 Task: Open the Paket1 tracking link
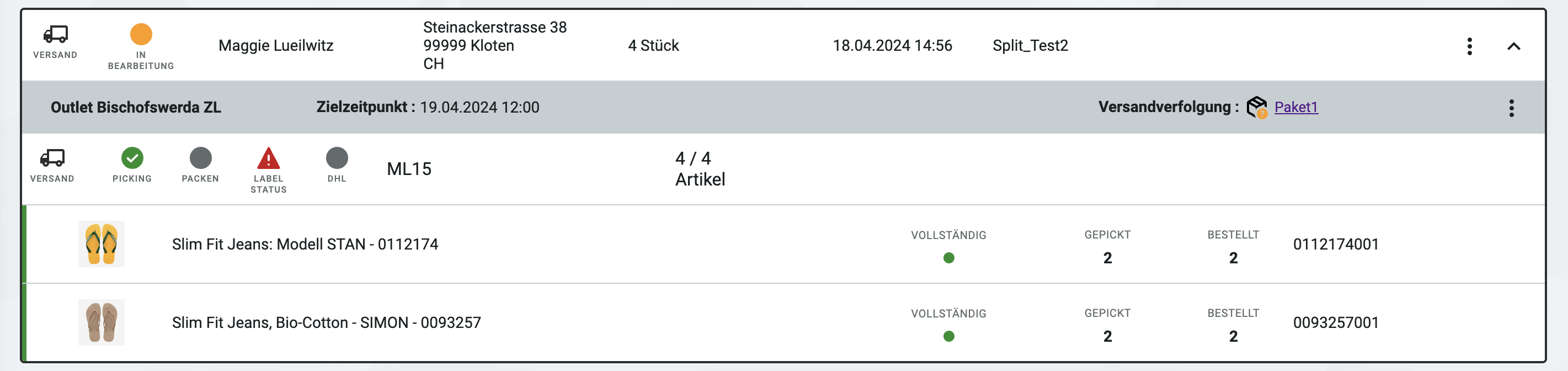point(1295,107)
